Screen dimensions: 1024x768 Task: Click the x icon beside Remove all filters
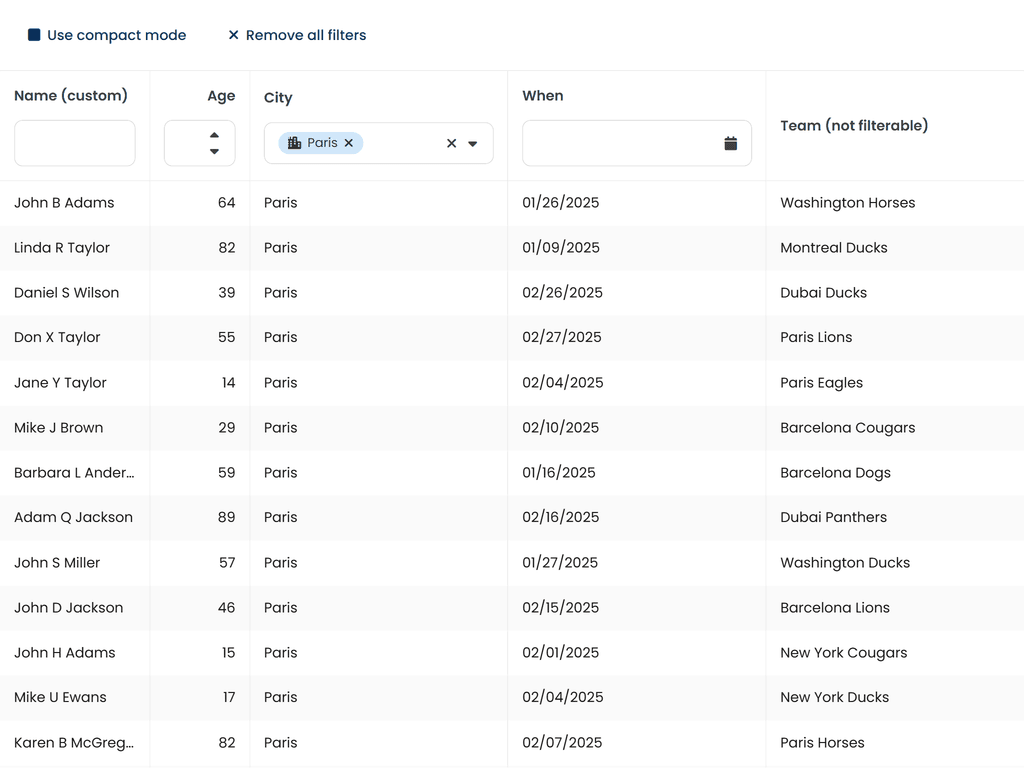point(233,35)
